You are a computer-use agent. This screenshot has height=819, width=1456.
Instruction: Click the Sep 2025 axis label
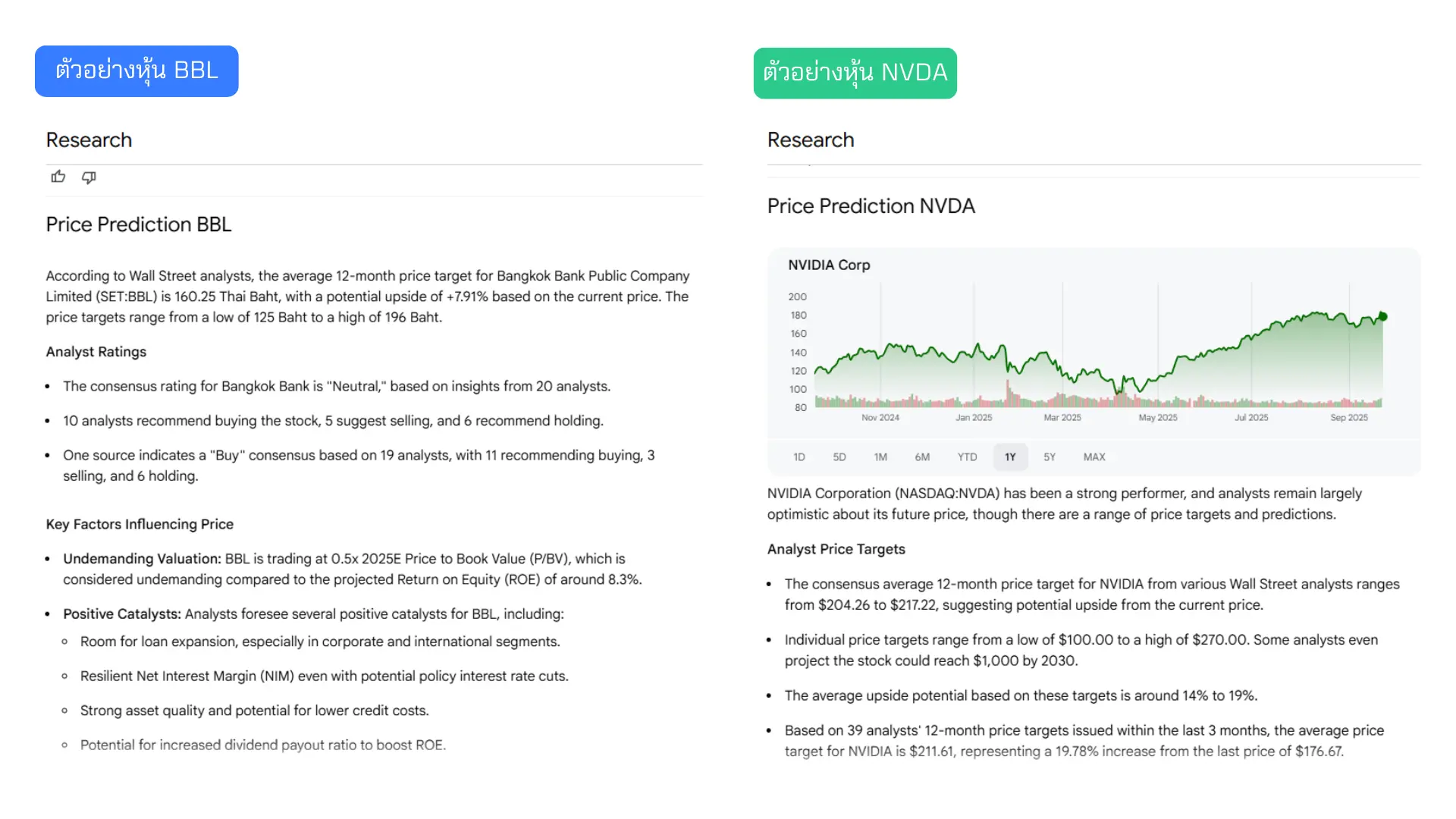[1348, 417]
